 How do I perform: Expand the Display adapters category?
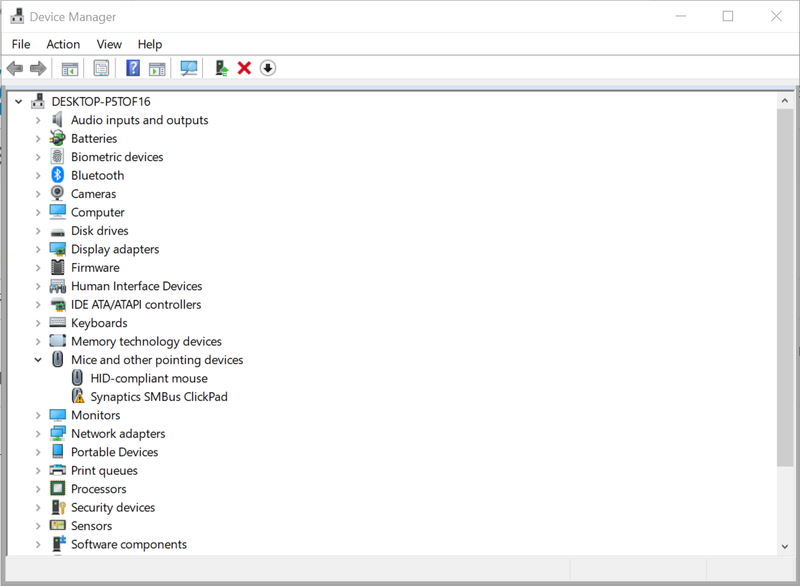39,249
